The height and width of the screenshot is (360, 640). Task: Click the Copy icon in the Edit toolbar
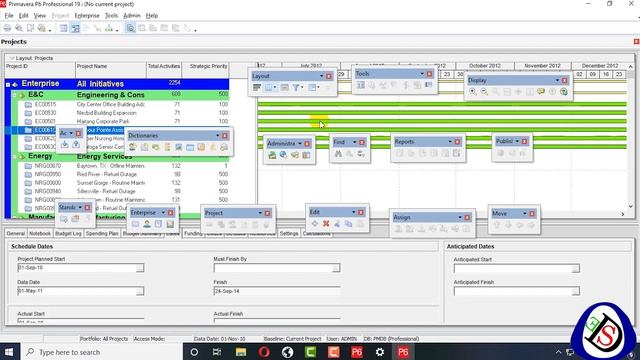[348, 224]
